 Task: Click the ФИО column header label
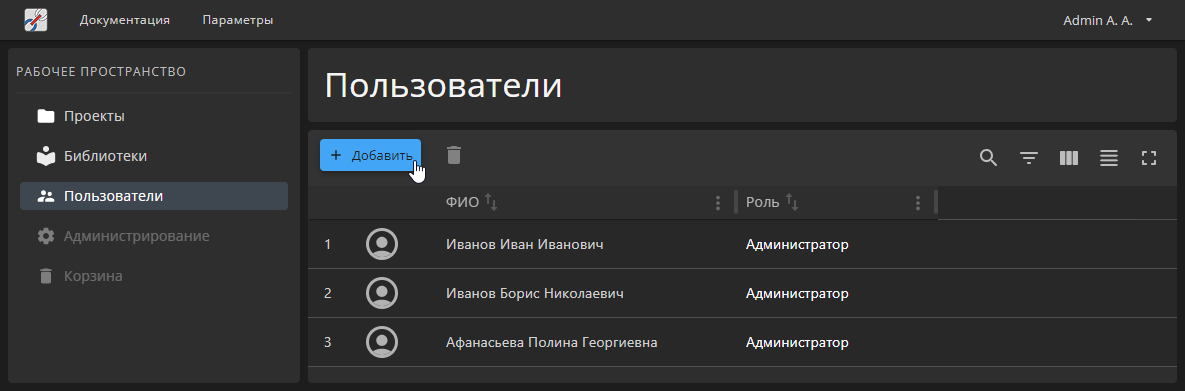pyautogui.click(x=463, y=203)
